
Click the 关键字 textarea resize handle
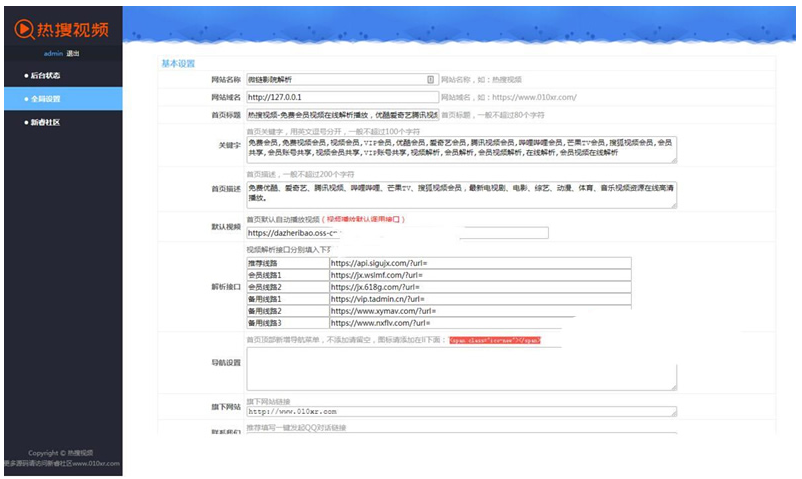(674, 159)
